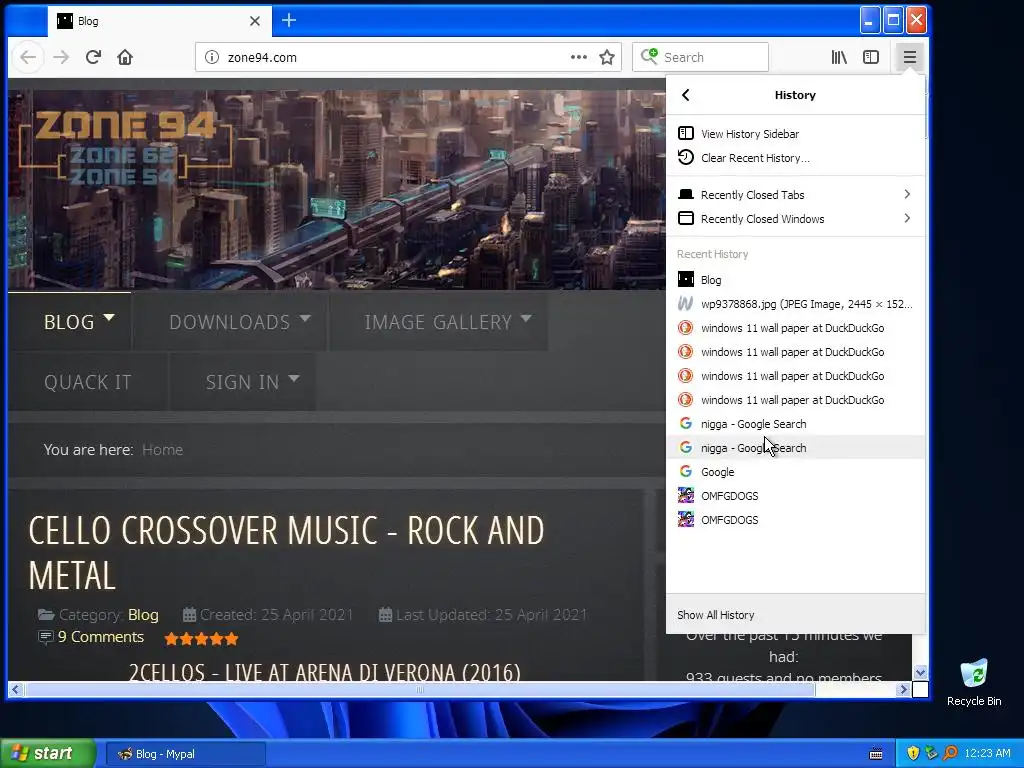Click the taskbar clock 12:23 AM
This screenshot has width=1024, height=768.
click(987, 753)
